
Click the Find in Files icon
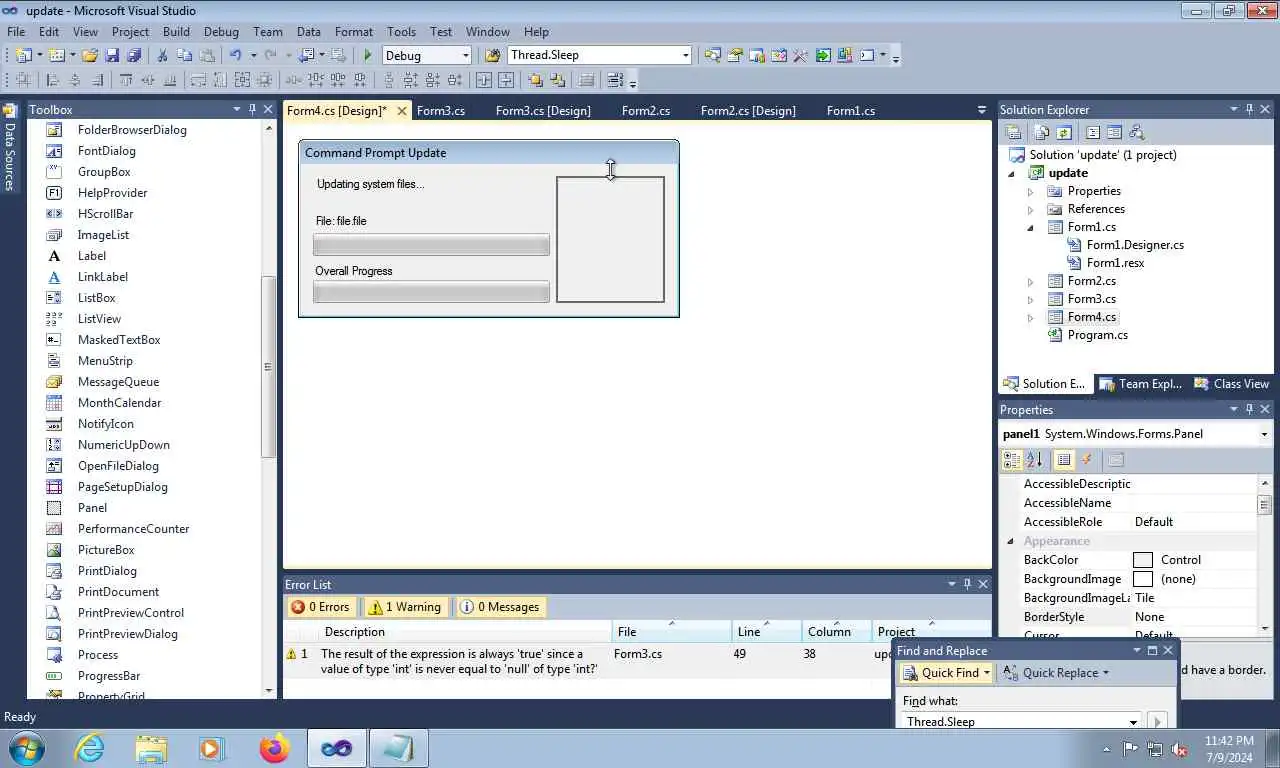click(493, 55)
